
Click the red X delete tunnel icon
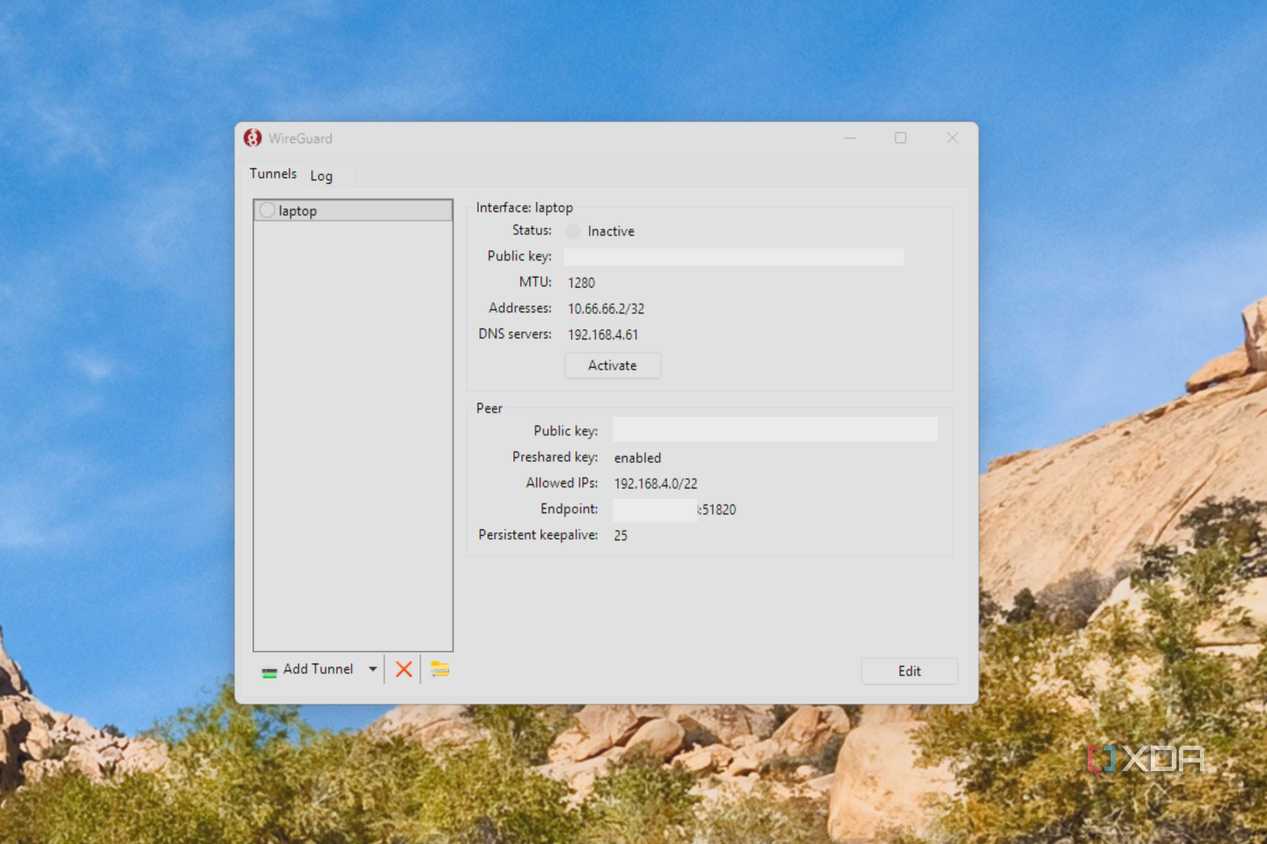pyautogui.click(x=404, y=669)
